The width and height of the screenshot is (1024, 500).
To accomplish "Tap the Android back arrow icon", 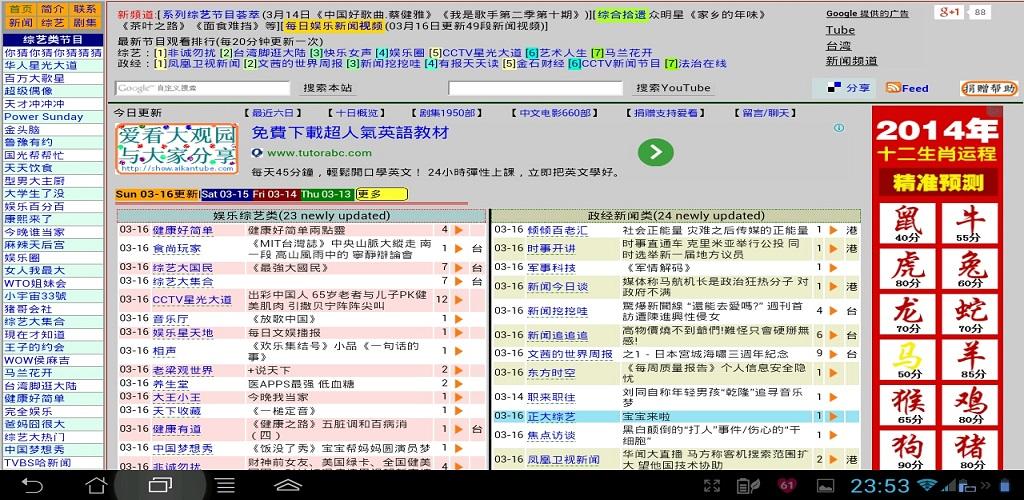I will pos(32,485).
